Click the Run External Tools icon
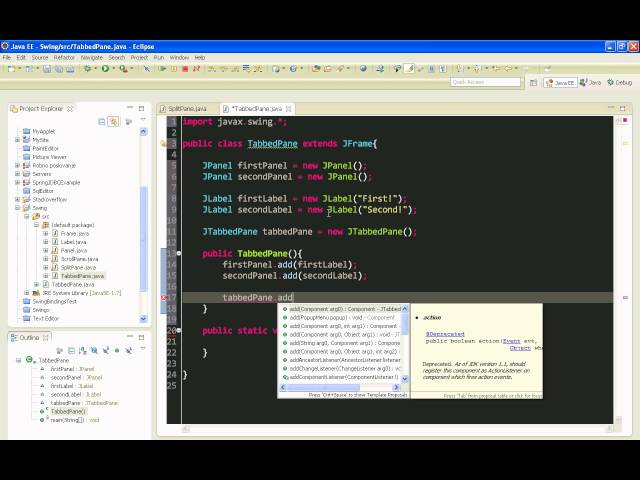Image resolution: width=640 pixels, height=480 pixels. point(123,69)
